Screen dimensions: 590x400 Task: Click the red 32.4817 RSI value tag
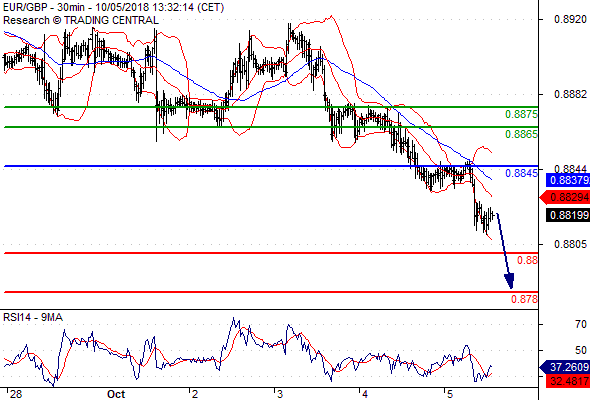tap(568, 381)
